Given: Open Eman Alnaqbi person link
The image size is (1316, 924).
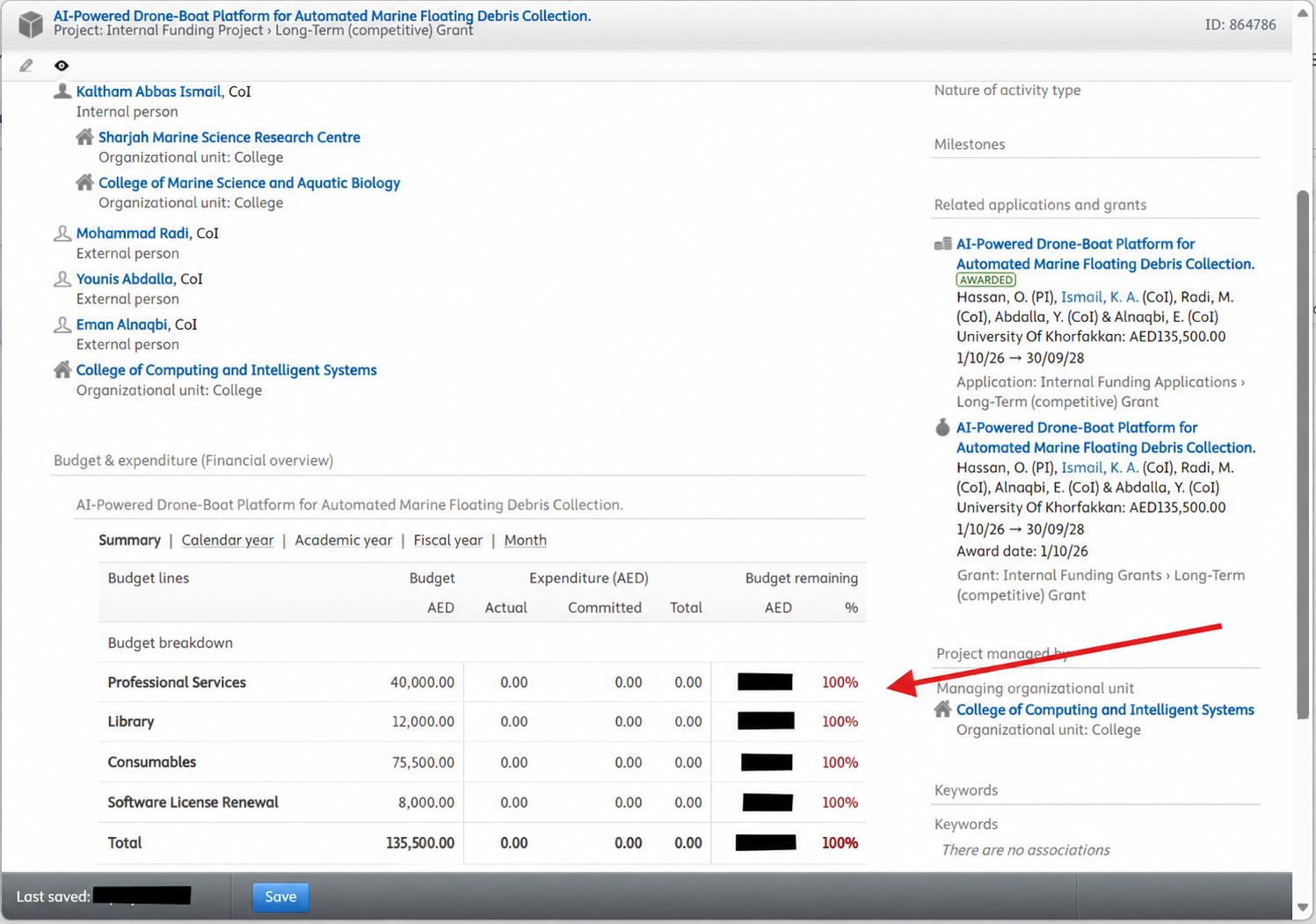Looking at the screenshot, I should [x=121, y=324].
